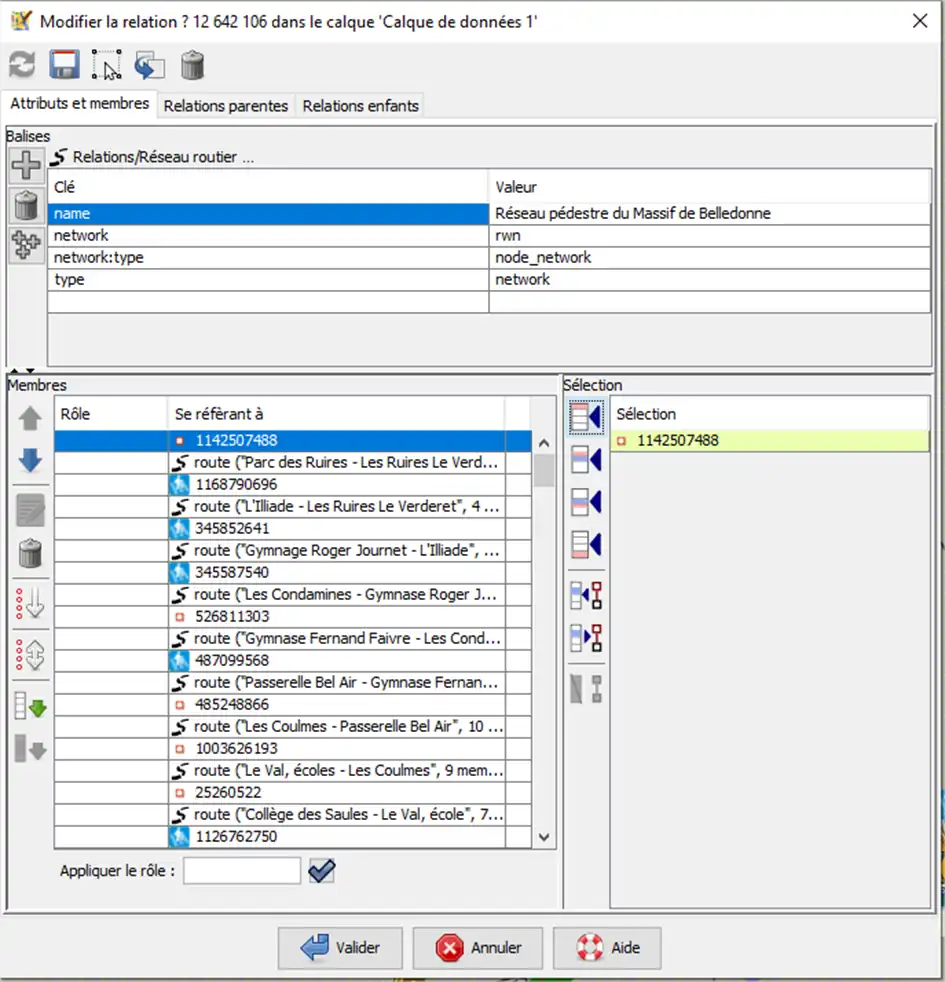Download all incomplete members with green arrow
Image resolution: width=945 pixels, height=982 pixels.
pos(30,707)
